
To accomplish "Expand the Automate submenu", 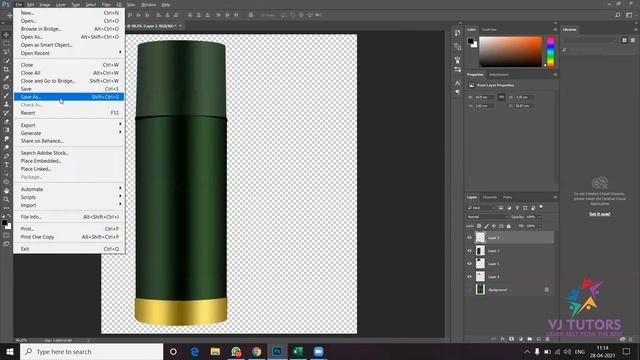I will [x=69, y=189].
